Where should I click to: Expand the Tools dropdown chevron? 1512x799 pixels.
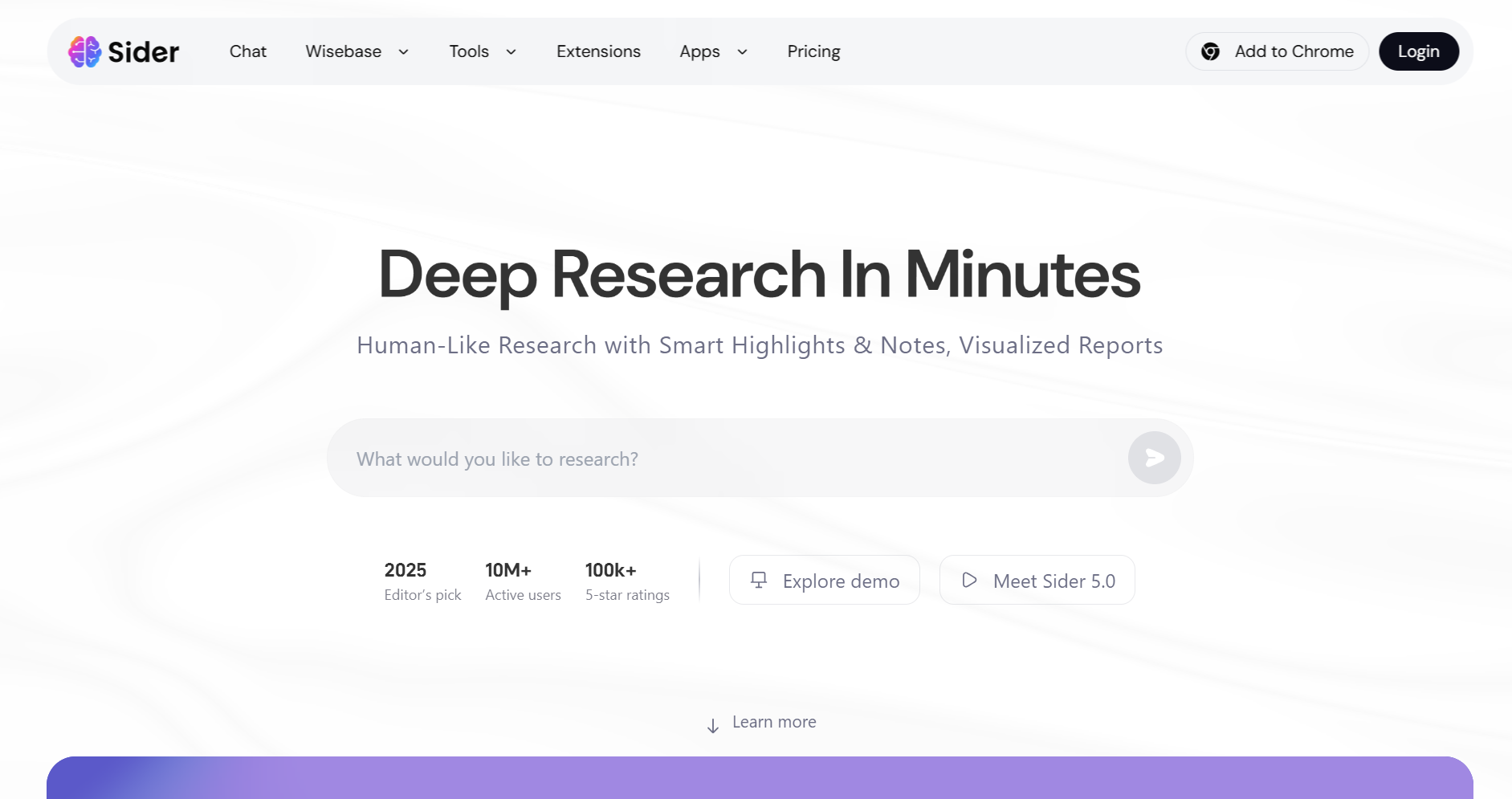511,52
